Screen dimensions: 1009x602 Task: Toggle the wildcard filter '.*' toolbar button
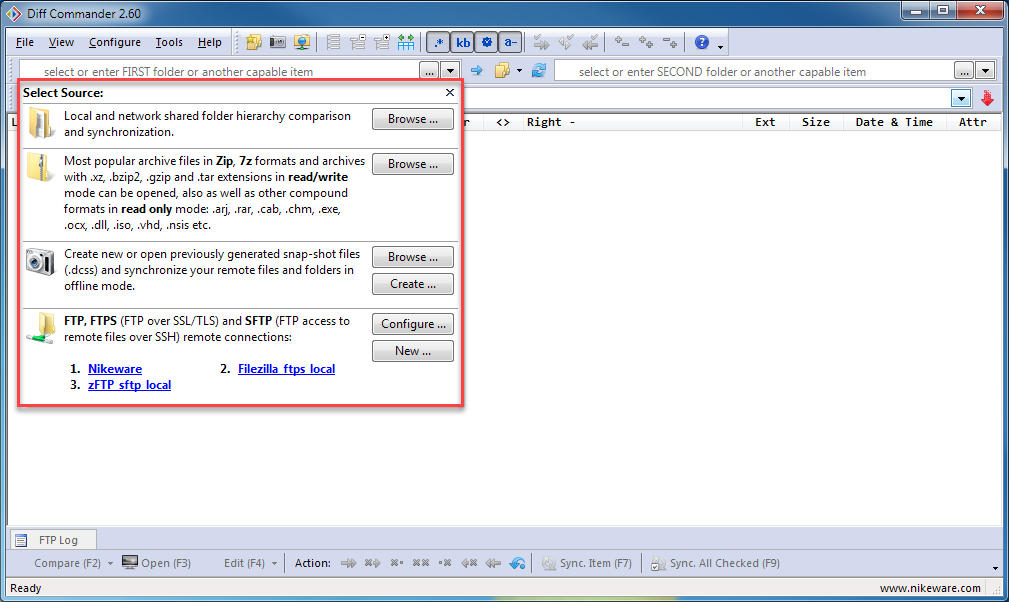(438, 42)
